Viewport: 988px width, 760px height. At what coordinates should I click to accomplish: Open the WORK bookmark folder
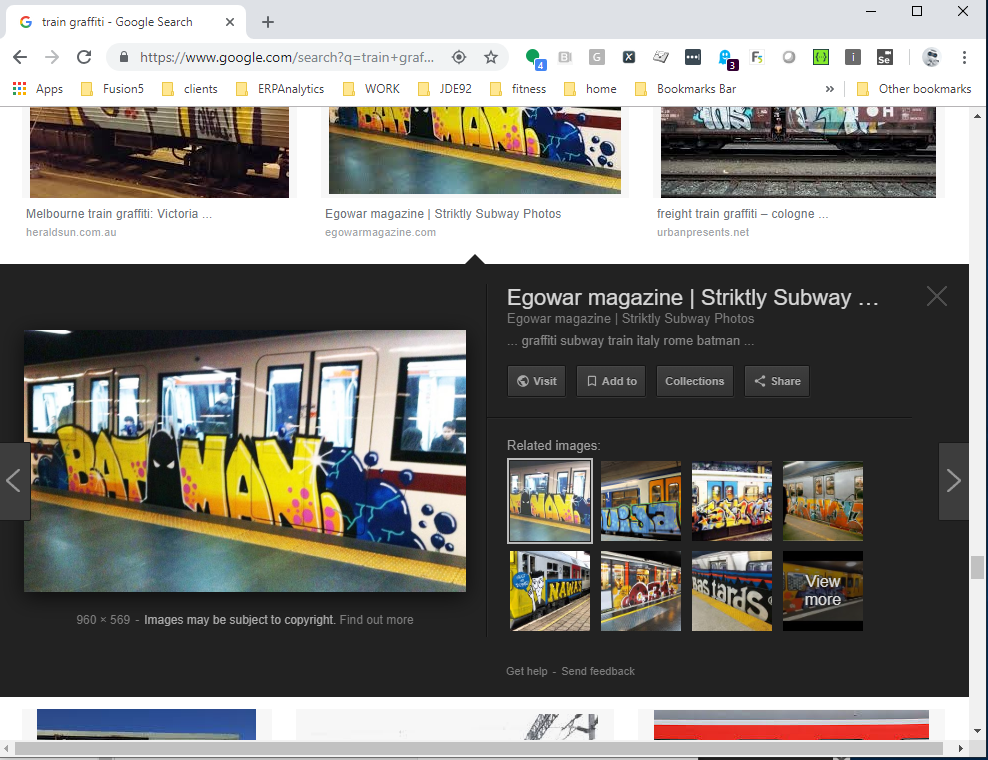371,89
